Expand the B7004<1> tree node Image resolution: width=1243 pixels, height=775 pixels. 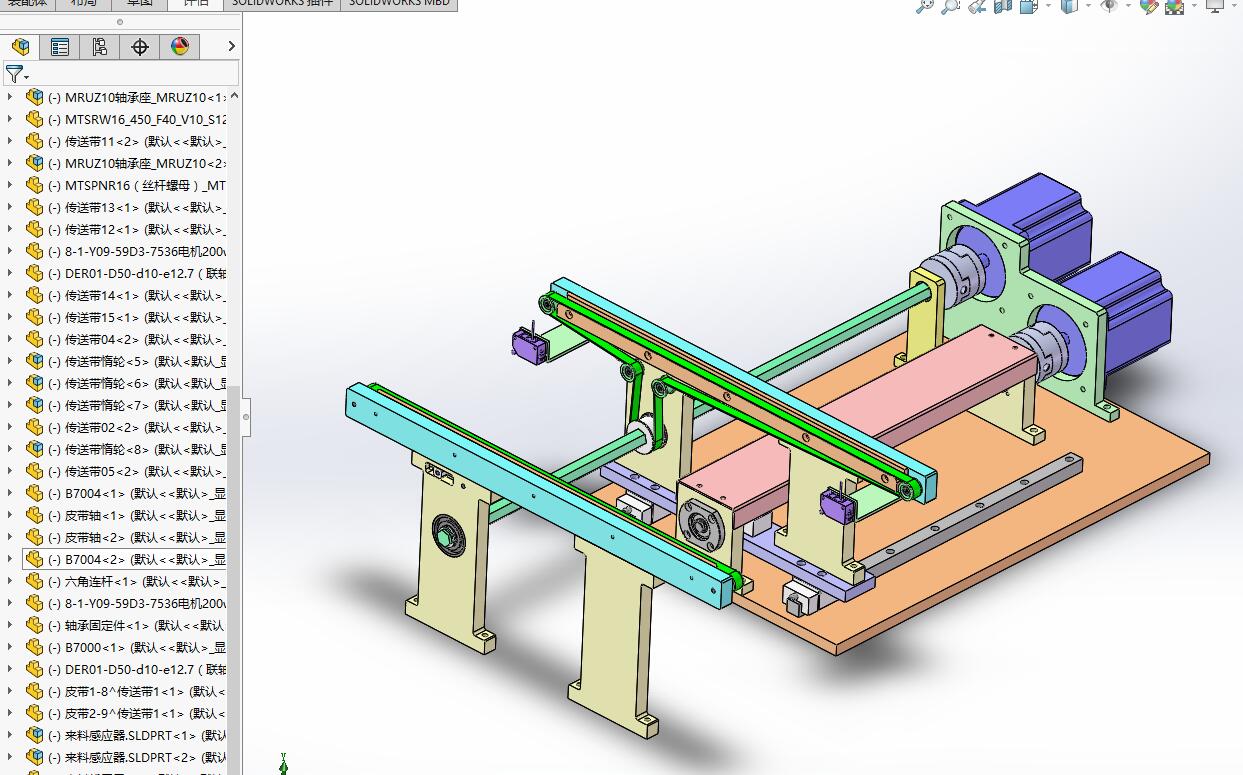coord(10,493)
